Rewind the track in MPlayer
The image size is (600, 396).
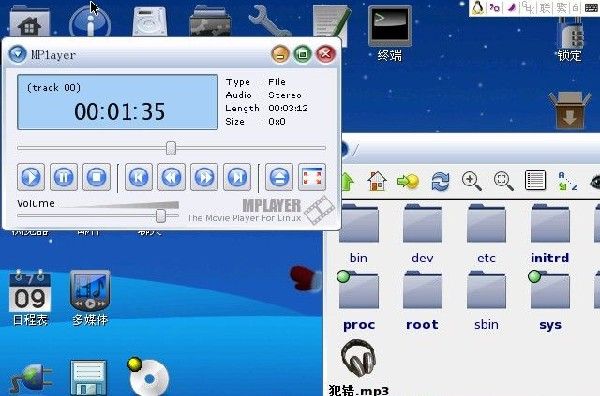(x=171, y=177)
